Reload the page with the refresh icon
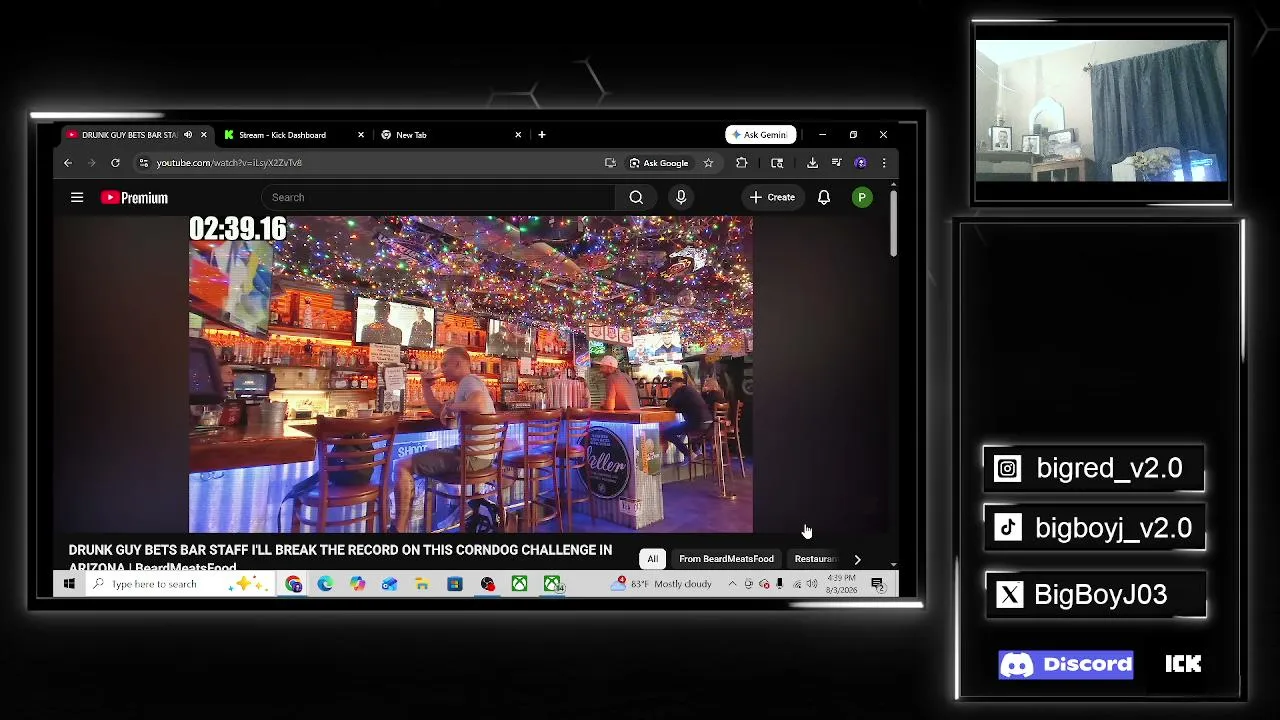Screen dimensions: 1280x720 [x=115, y=163]
